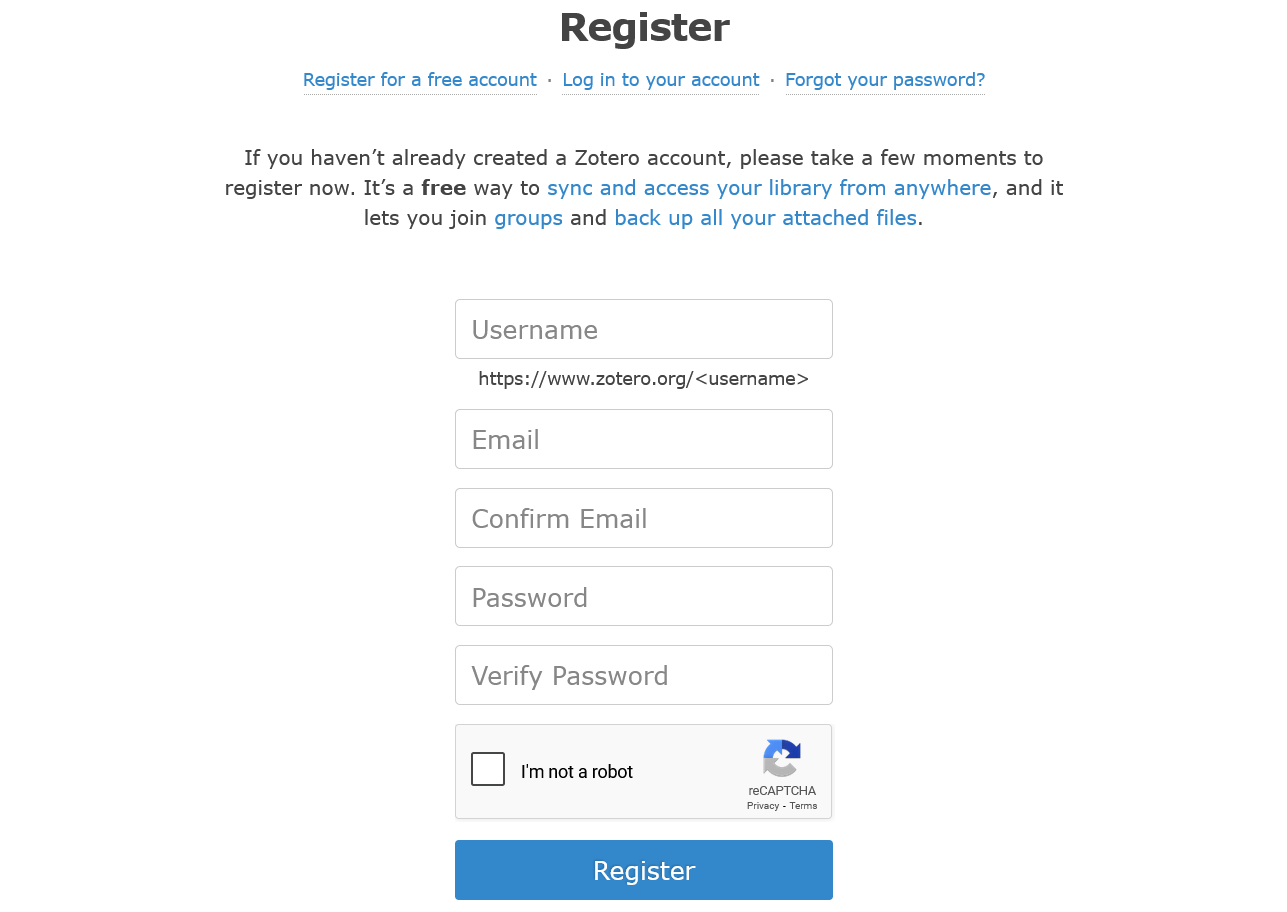The height and width of the screenshot is (912, 1287).
Task: Check the "I'm not a robot" checkbox
Action: click(x=488, y=770)
